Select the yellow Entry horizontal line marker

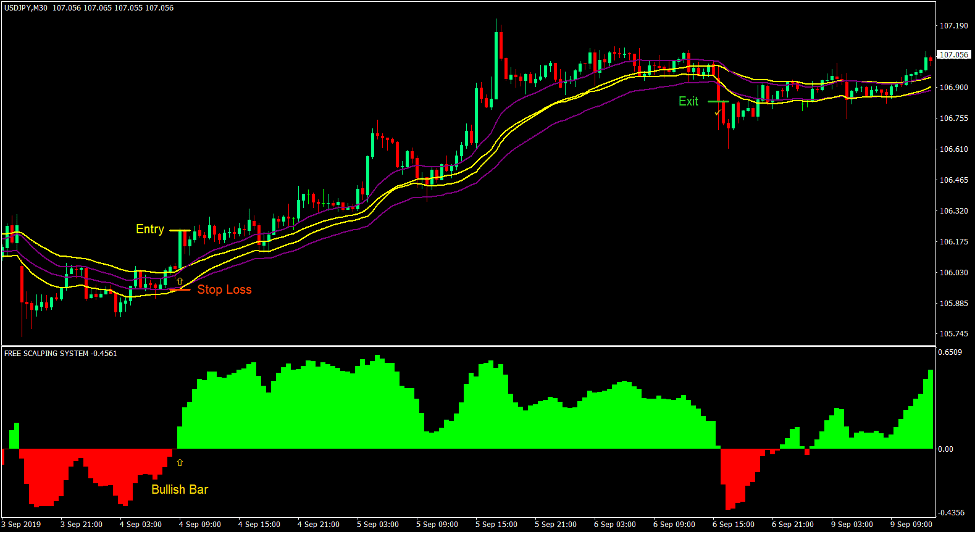click(x=180, y=230)
